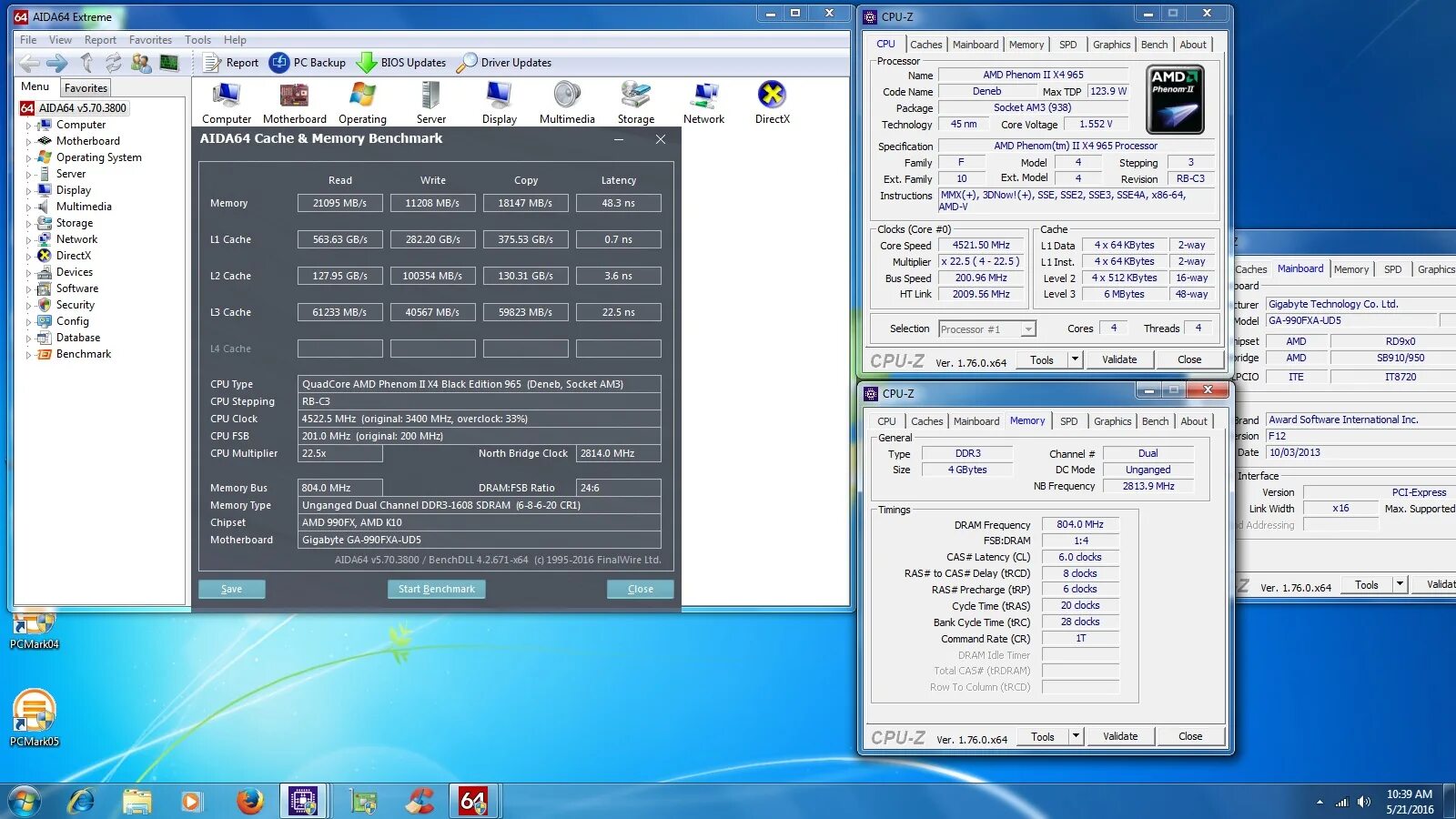The image size is (1456, 819).
Task: Check for BIOS Updates
Action: pos(401,63)
